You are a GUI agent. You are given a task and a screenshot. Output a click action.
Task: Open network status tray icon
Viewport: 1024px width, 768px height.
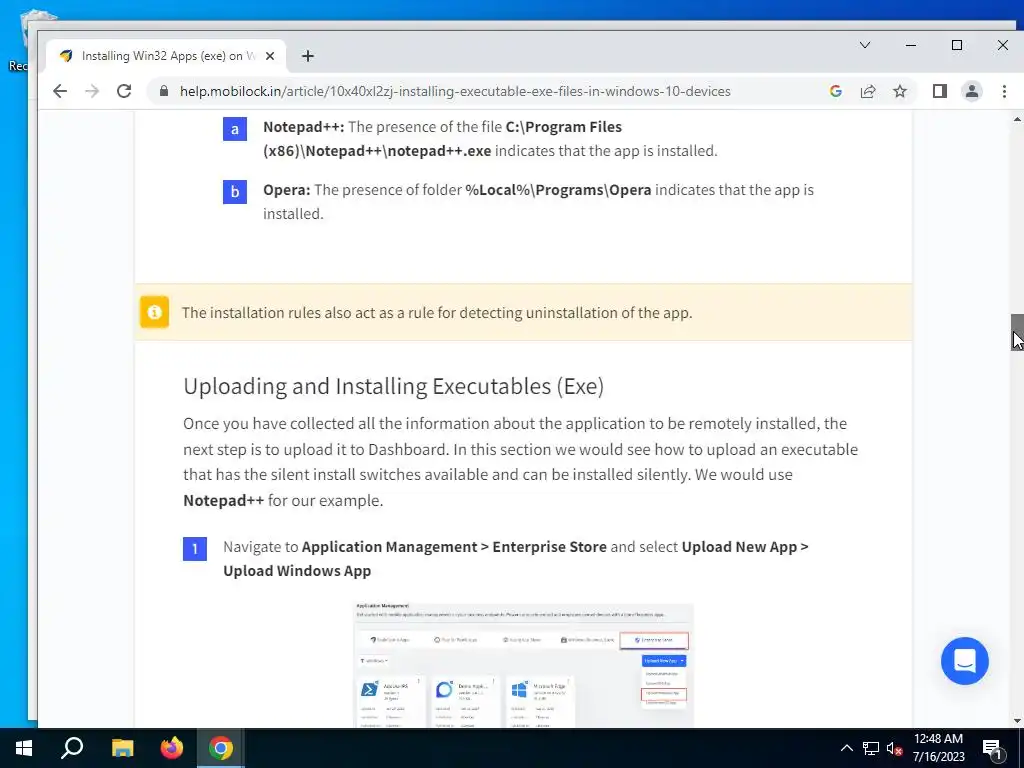point(871,748)
